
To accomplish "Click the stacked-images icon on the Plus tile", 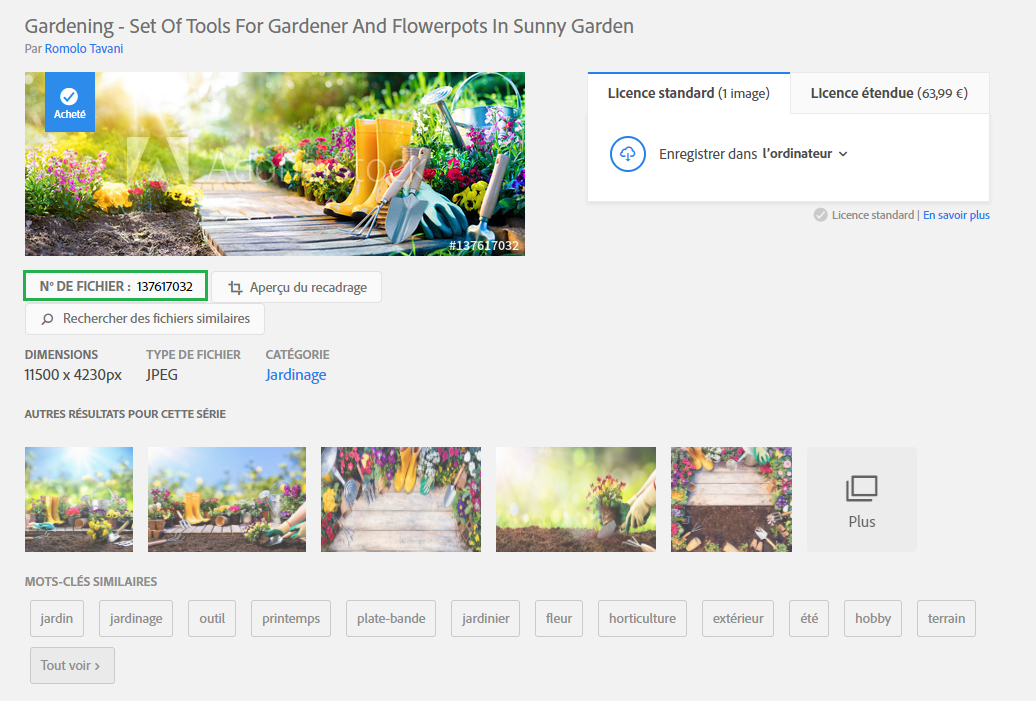I will pyautogui.click(x=861, y=487).
